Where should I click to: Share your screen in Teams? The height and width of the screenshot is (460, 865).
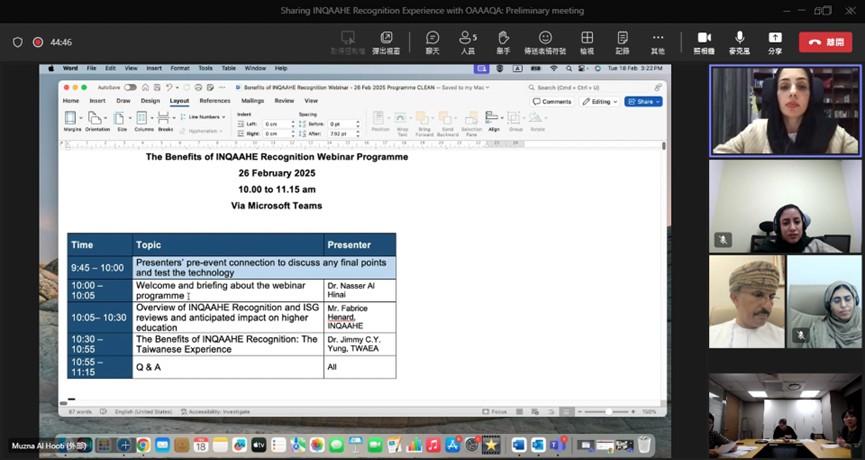tap(775, 42)
